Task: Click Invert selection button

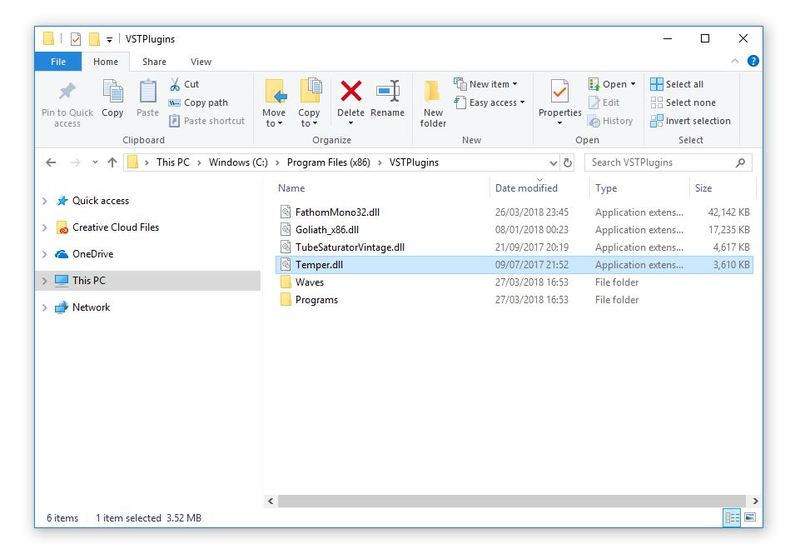Action: point(691,121)
